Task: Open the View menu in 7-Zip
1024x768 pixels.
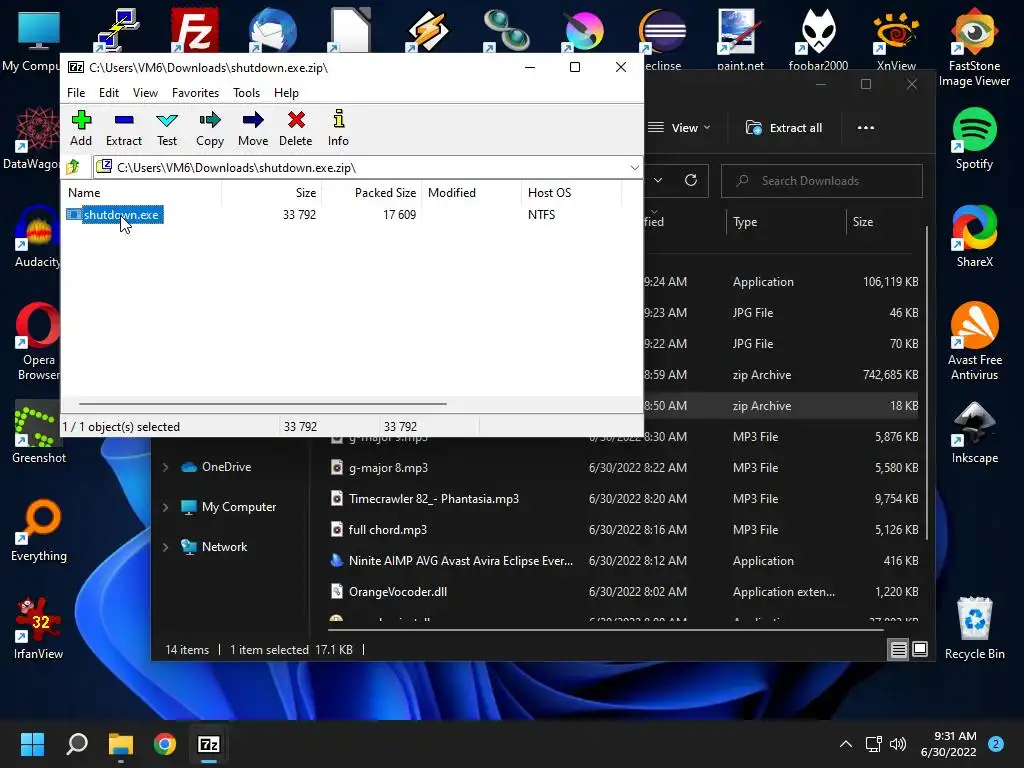Action: click(145, 93)
